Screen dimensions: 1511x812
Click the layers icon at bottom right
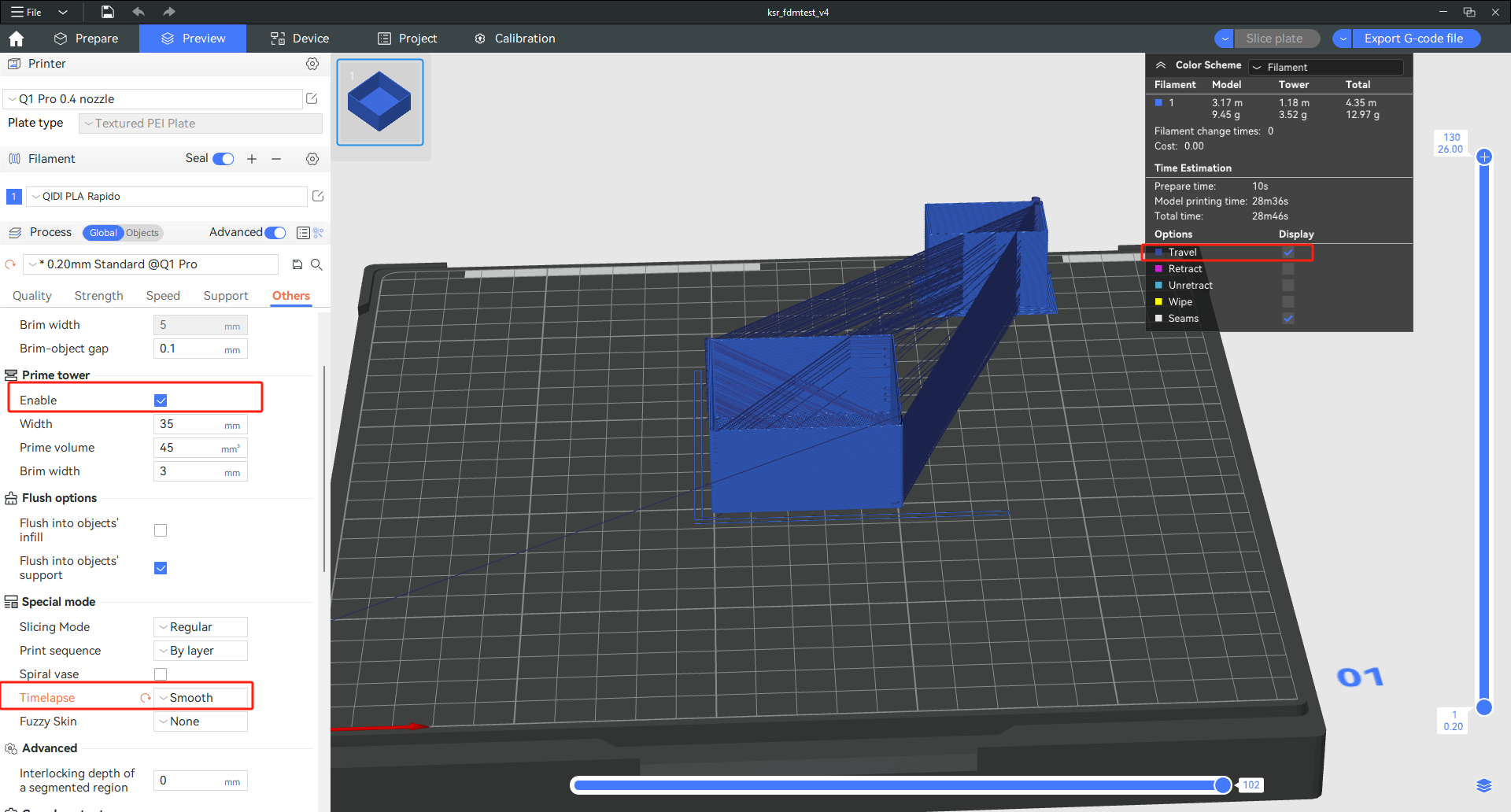point(1483,785)
